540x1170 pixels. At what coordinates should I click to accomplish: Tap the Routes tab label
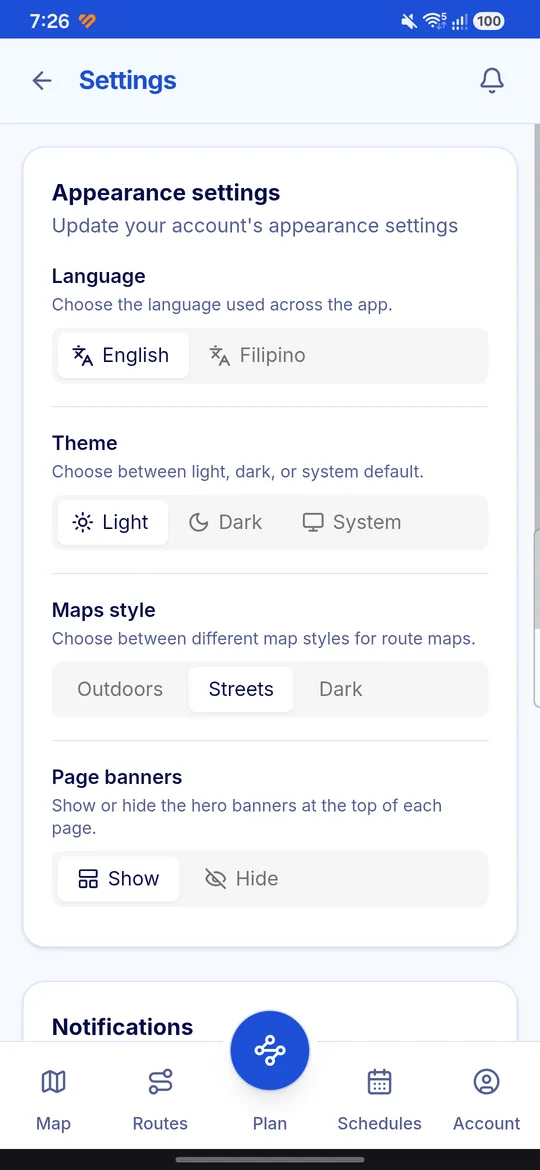tap(160, 1123)
